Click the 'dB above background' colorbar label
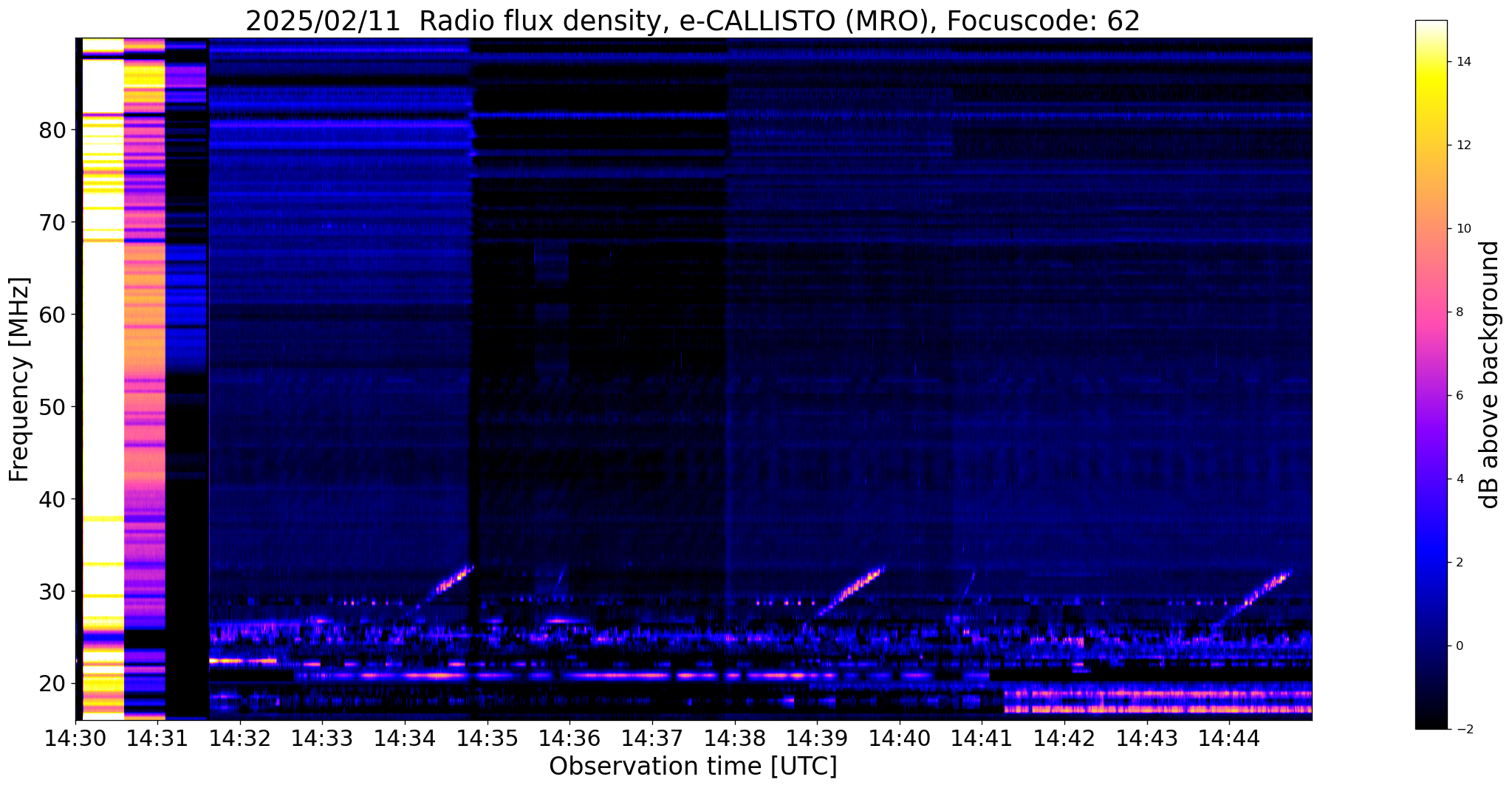This screenshot has height=788, width=1512. pyautogui.click(x=1490, y=374)
